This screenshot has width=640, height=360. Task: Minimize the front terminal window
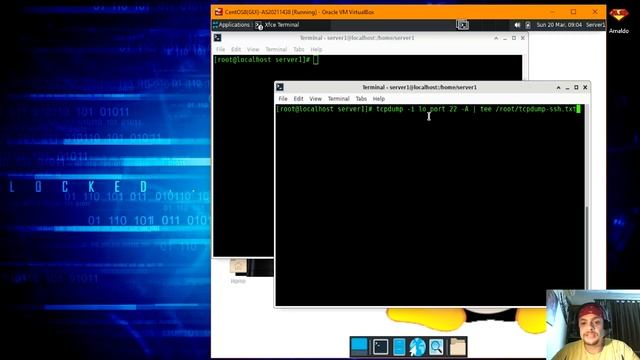pos(567,87)
